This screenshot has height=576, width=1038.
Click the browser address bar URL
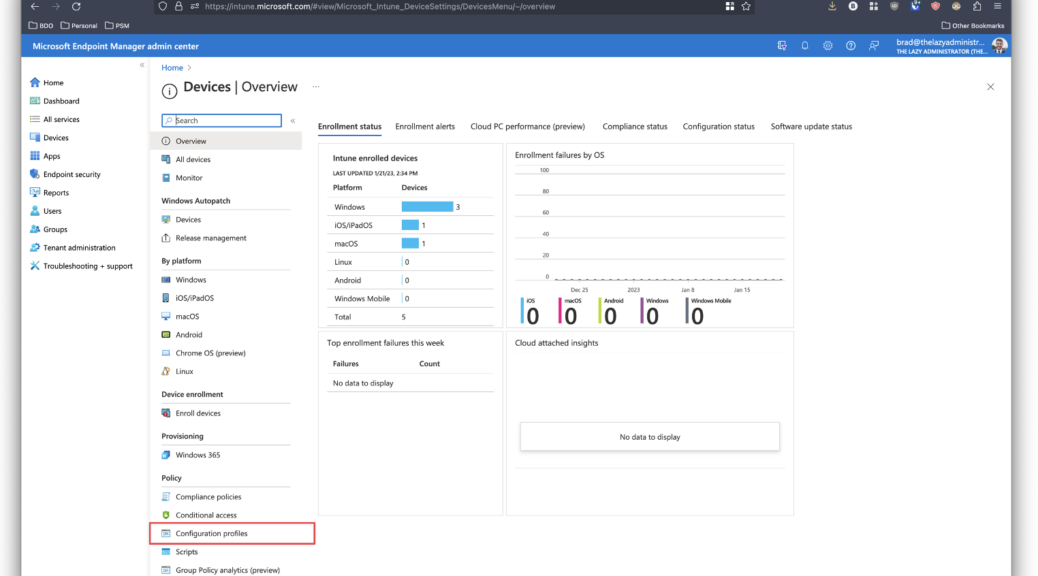click(380, 7)
